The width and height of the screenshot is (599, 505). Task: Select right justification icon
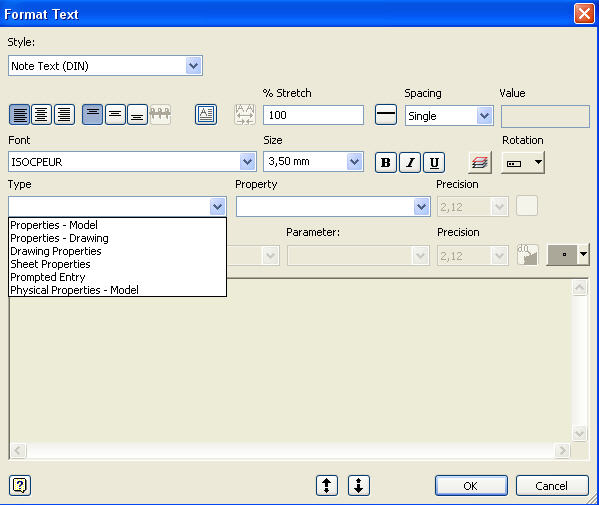[x=64, y=114]
